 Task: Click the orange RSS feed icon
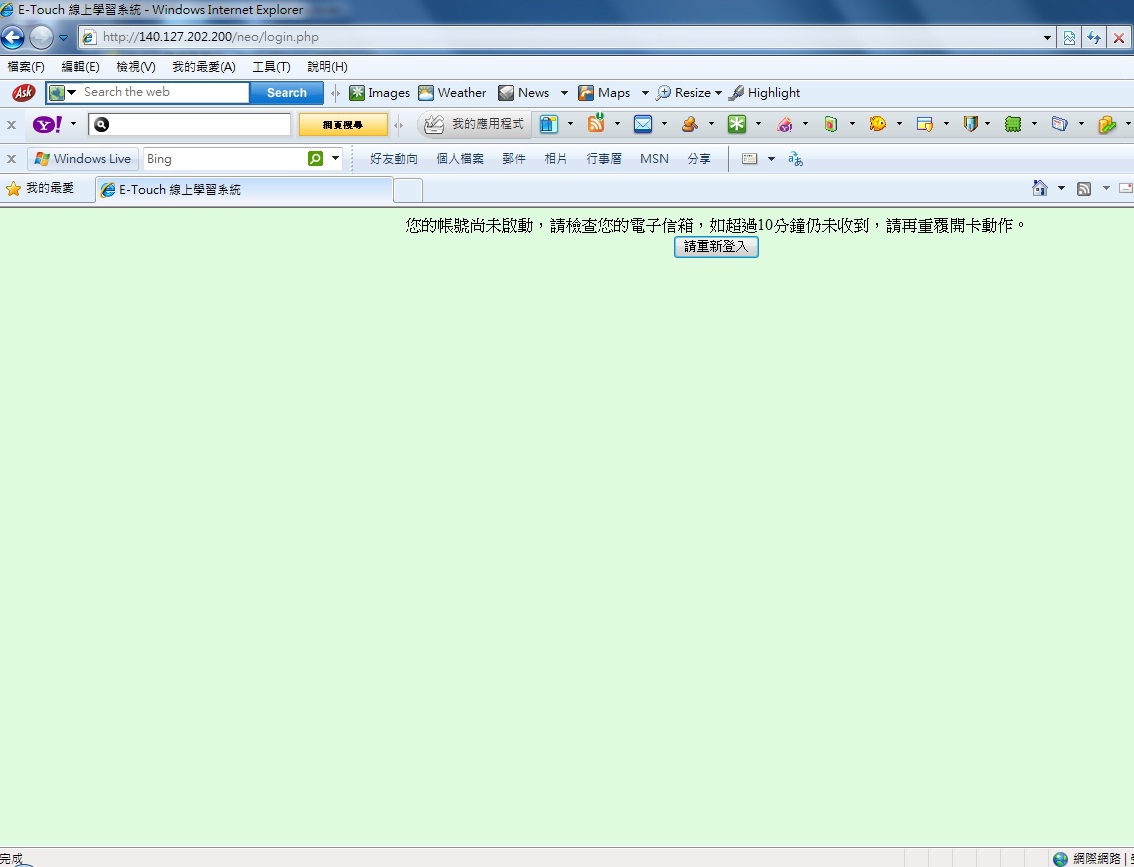(596, 123)
